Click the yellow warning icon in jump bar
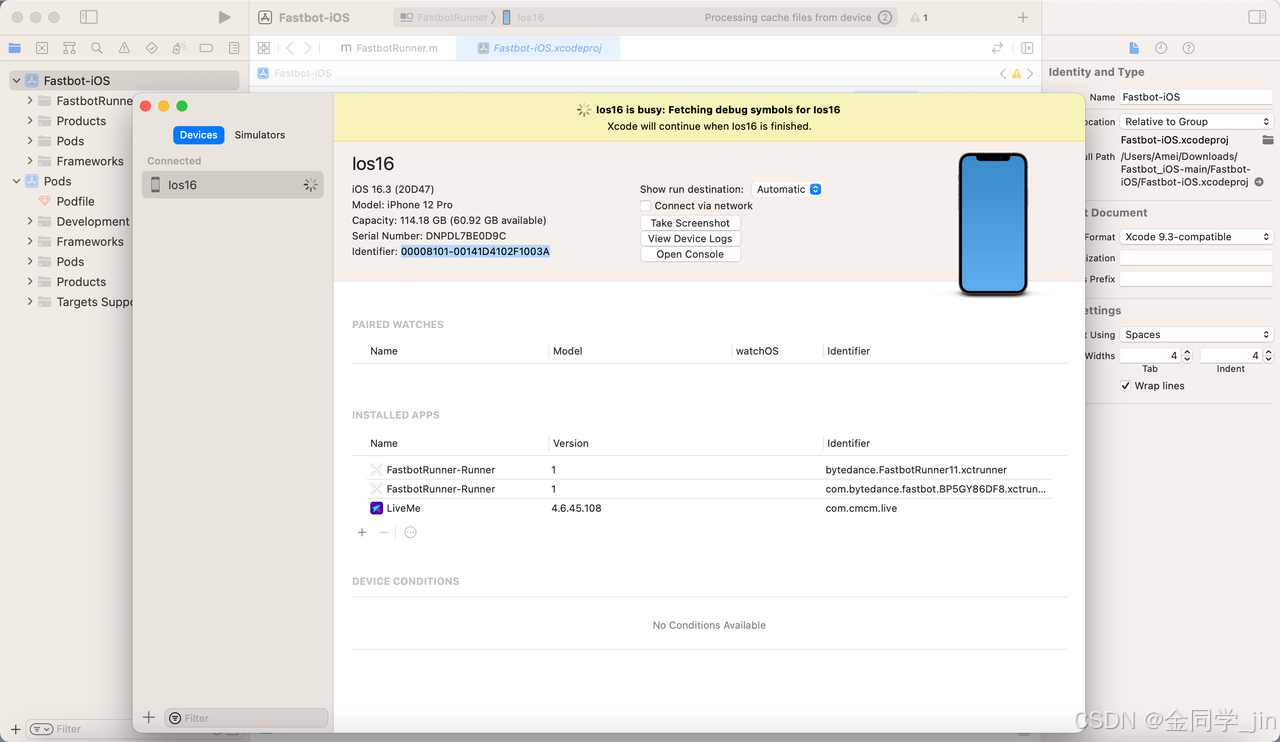The height and width of the screenshot is (742, 1280). pyautogui.click(x=1017, y=74)
